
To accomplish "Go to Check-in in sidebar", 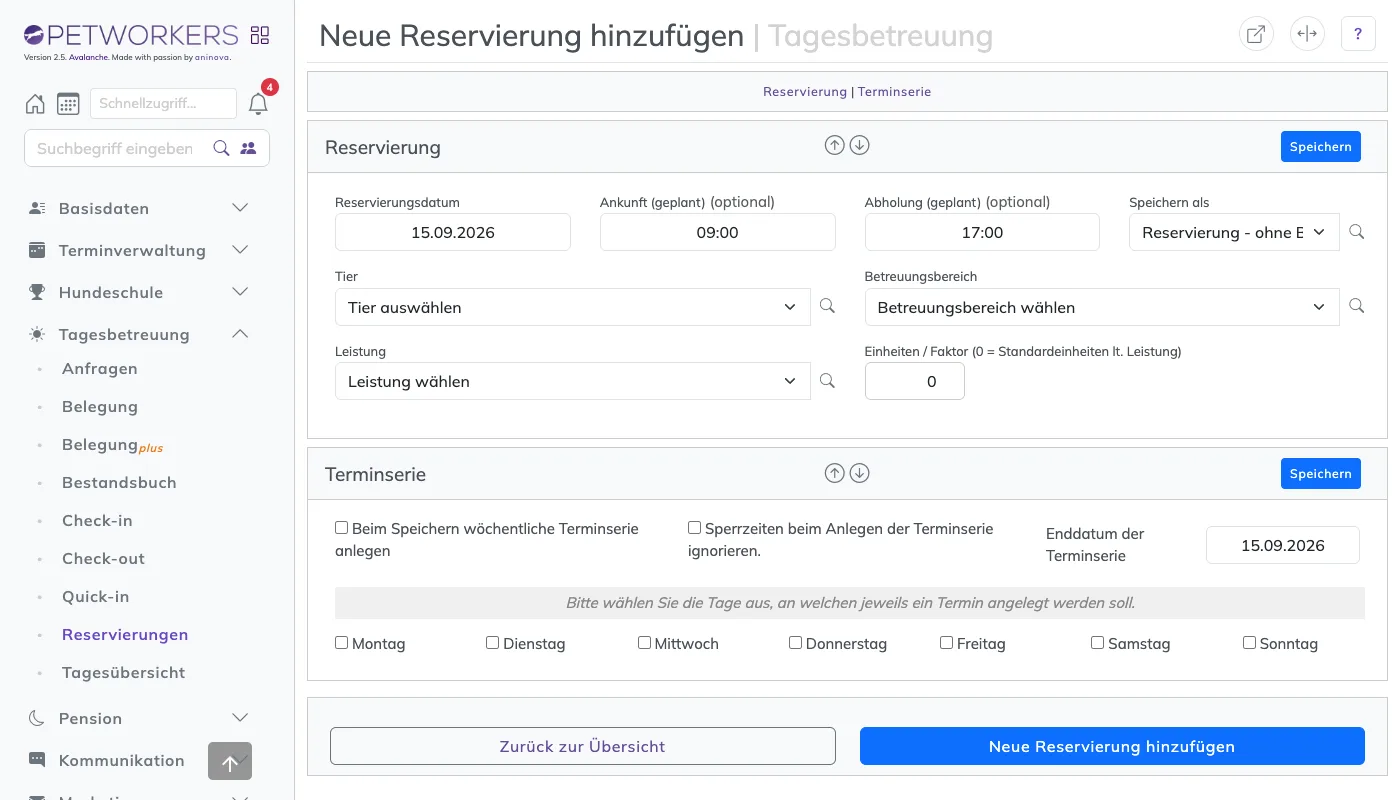I will click(x=97, y=520).
